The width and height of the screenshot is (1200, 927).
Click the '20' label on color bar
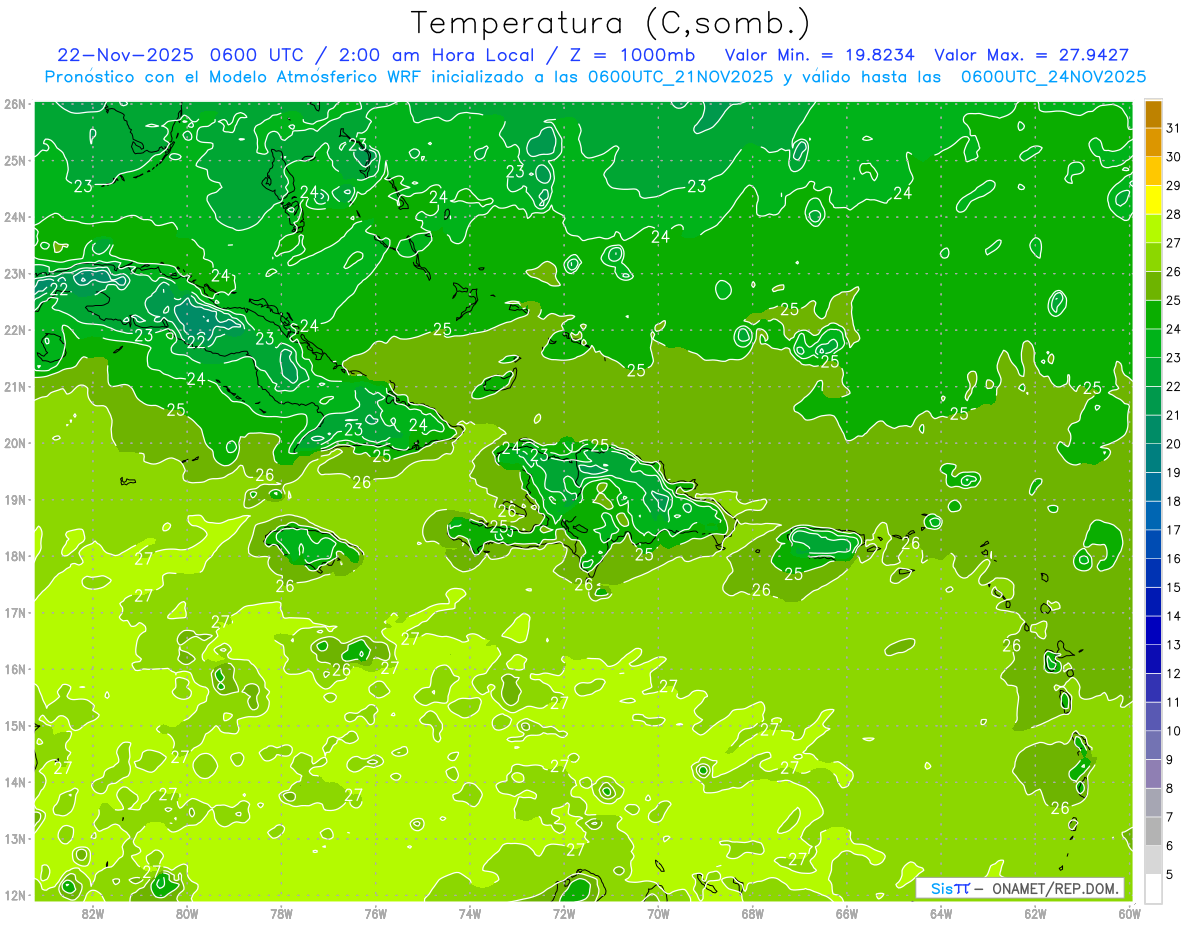[1174, 444]
